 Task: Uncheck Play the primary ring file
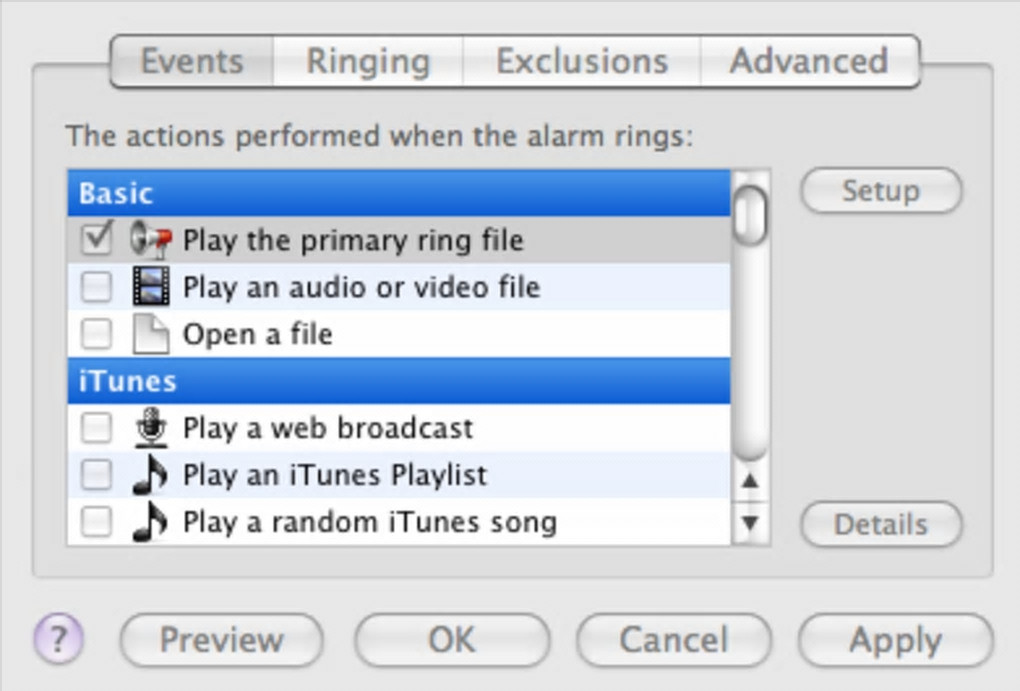pyautogui.click(x=97, y=241)
